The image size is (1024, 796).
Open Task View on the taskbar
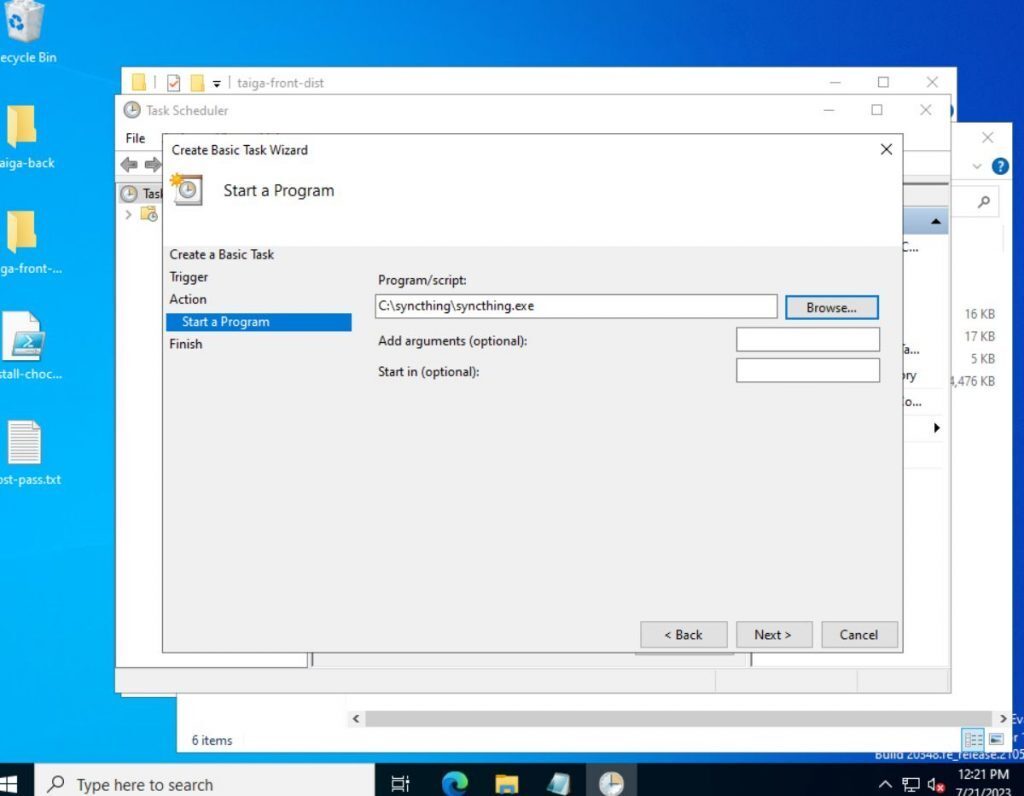point(399,783)
